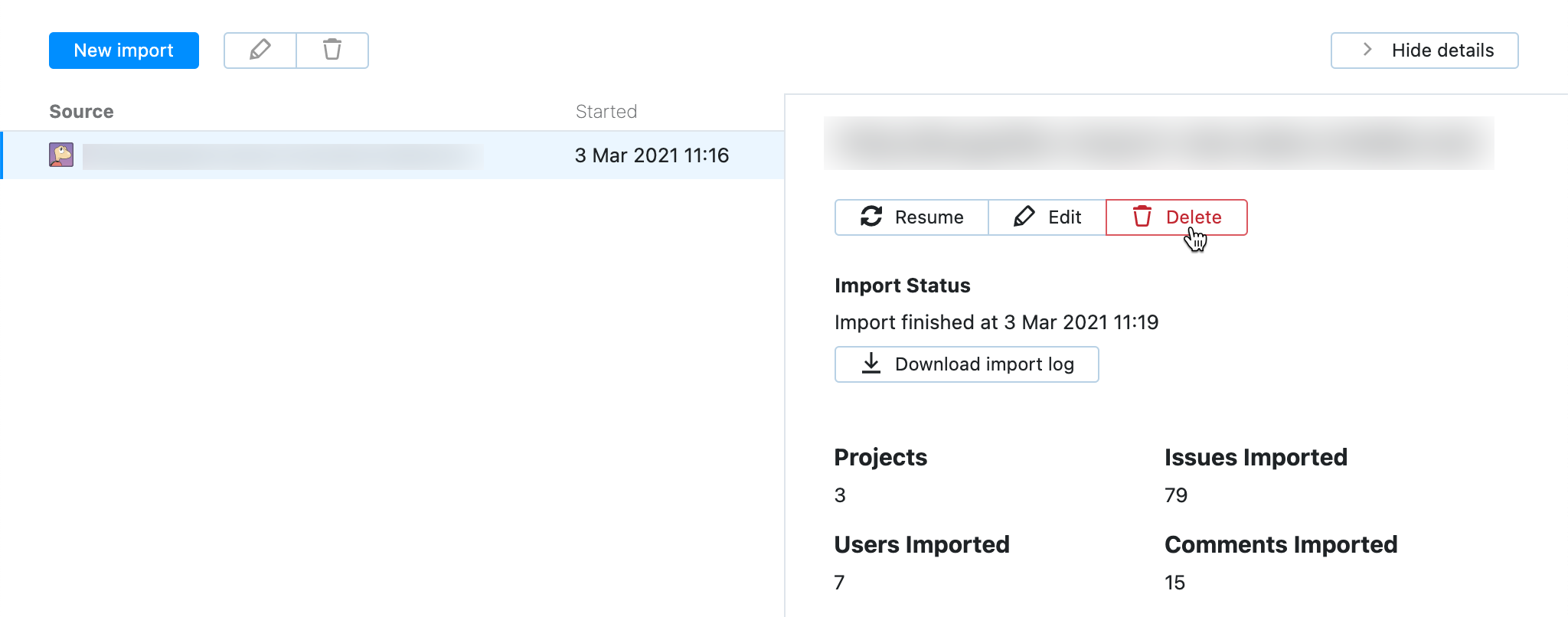Sort by the Source column header

point(81,112)
